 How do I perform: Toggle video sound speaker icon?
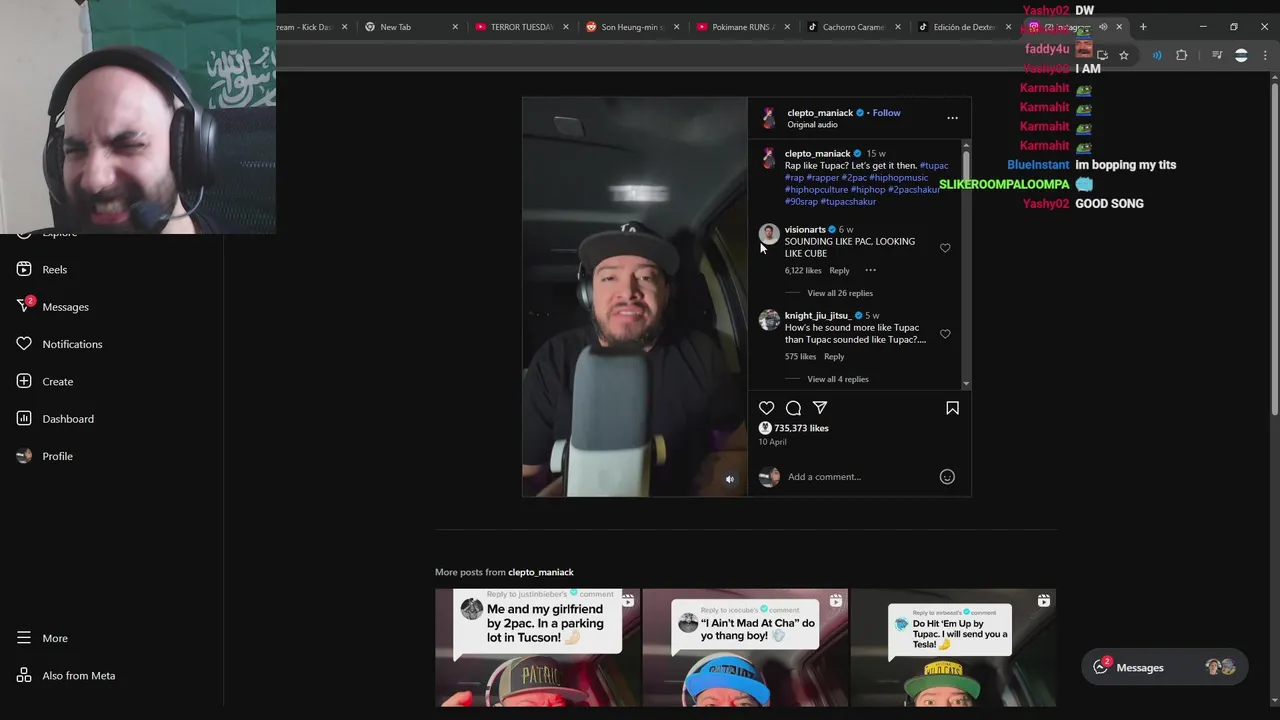(x=730, y=480)
